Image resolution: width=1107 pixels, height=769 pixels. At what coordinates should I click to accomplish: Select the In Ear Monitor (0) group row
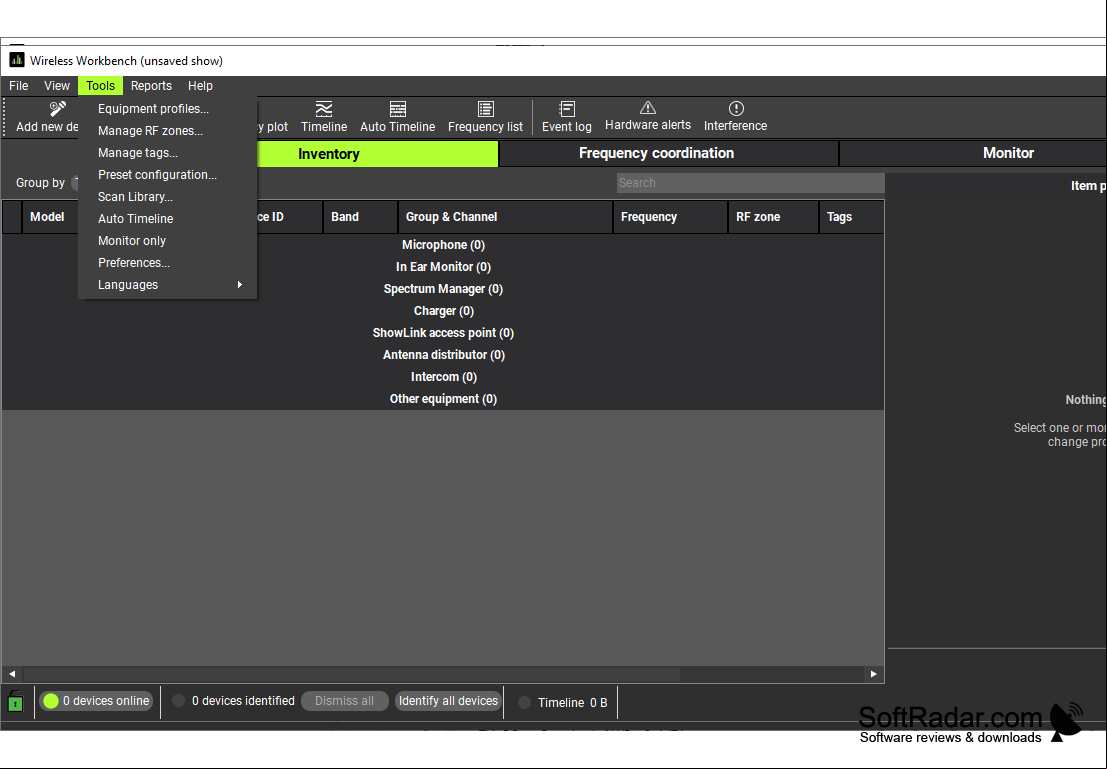443,267
